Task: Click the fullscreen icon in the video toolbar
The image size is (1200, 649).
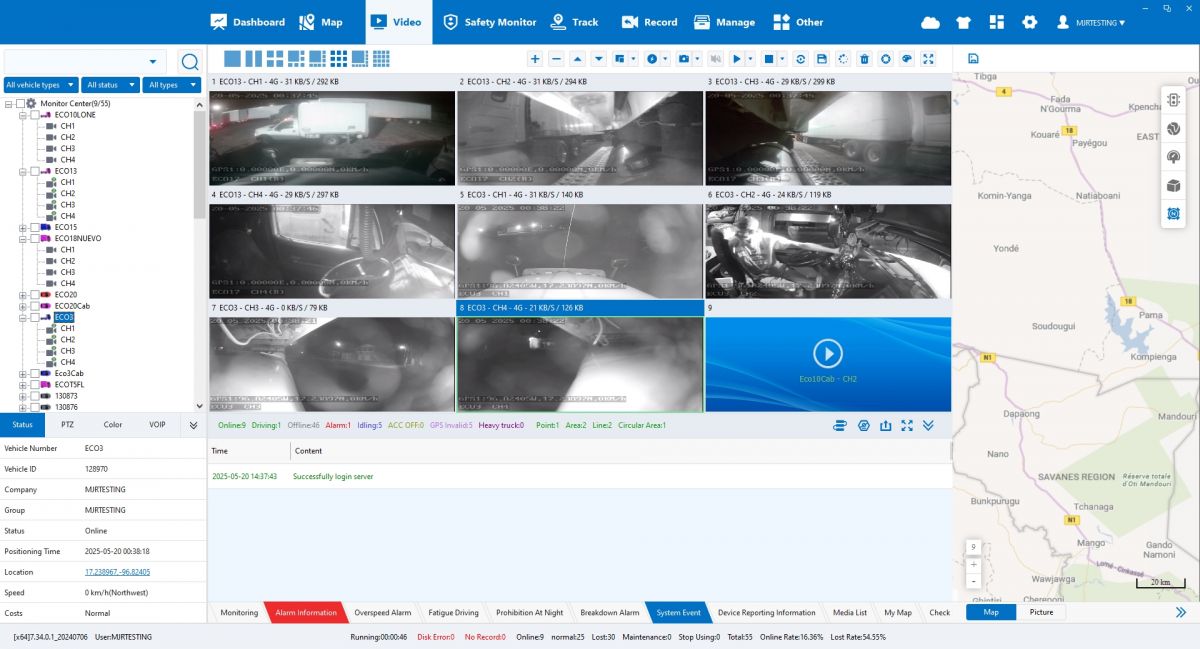Action: [928, 59]
